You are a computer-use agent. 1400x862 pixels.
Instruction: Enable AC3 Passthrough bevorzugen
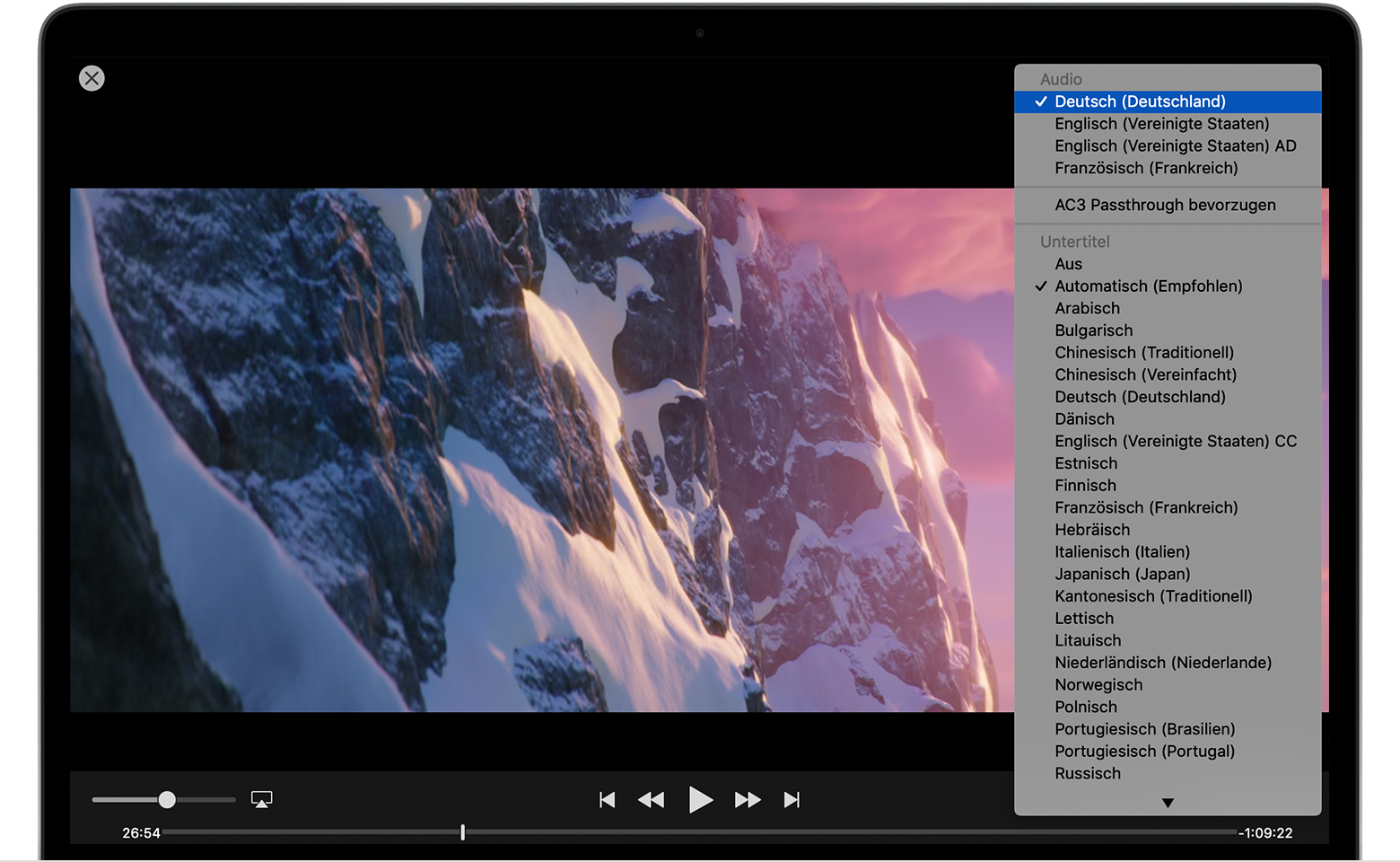(x=1165, y=205)
